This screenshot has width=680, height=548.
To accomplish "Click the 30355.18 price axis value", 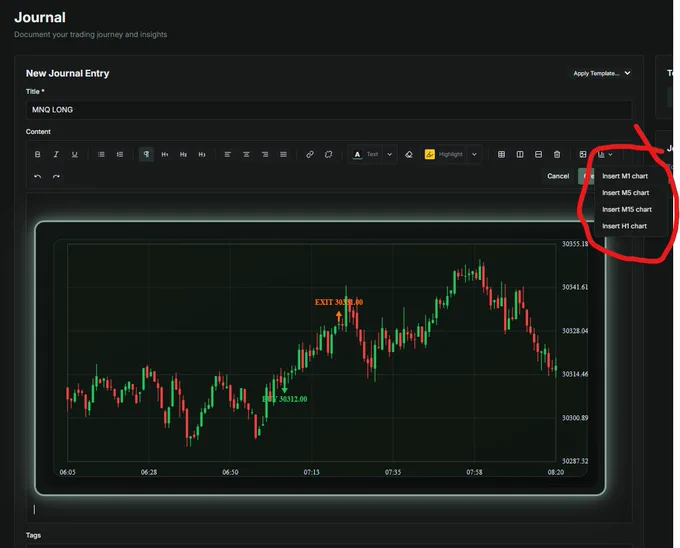I will tap(575, 244).
